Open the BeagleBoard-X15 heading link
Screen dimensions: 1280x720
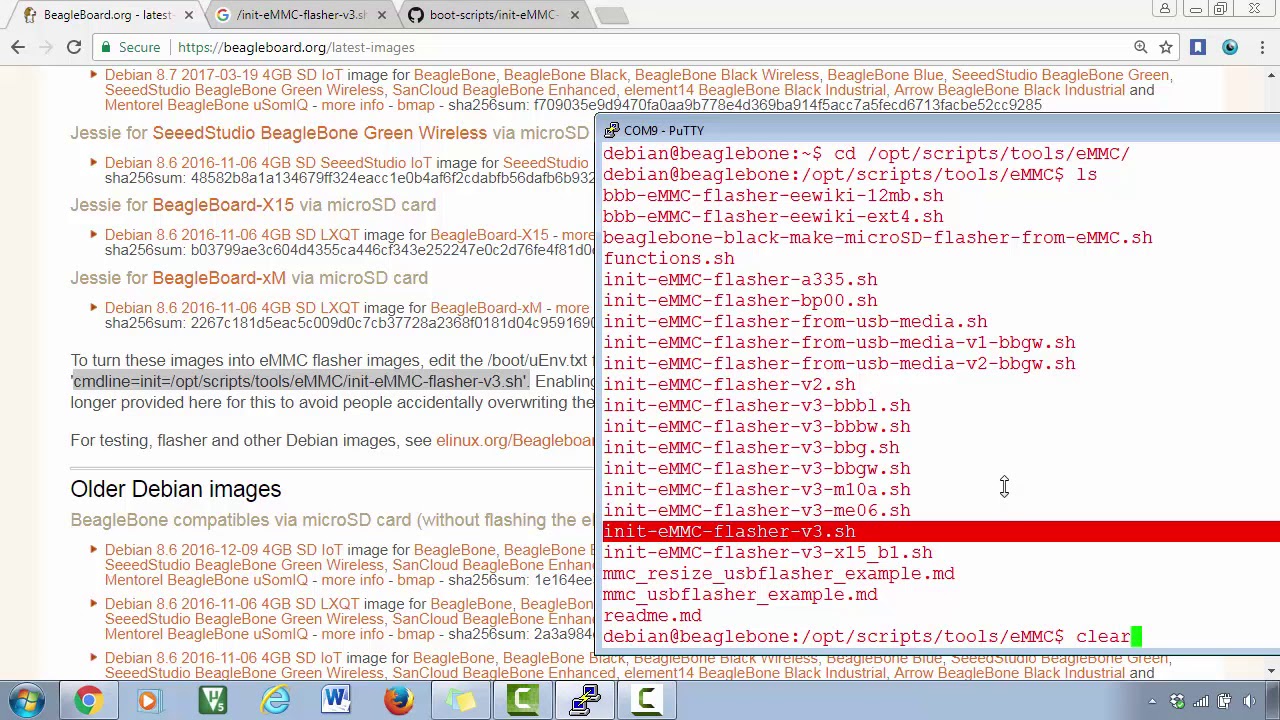[223, 205]
